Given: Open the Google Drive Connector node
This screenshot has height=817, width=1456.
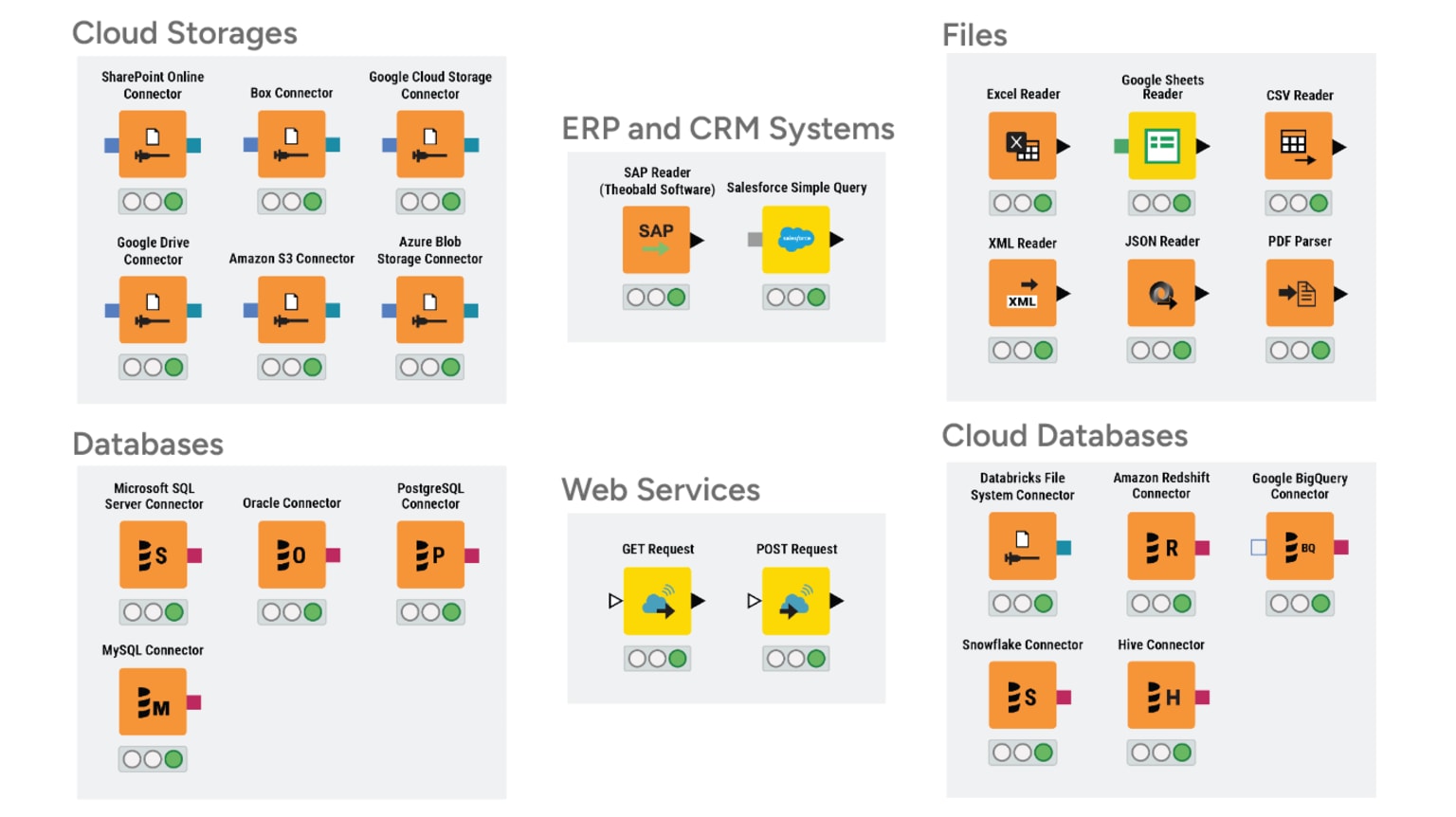Looking at the screenshot, I should (153, 310).
